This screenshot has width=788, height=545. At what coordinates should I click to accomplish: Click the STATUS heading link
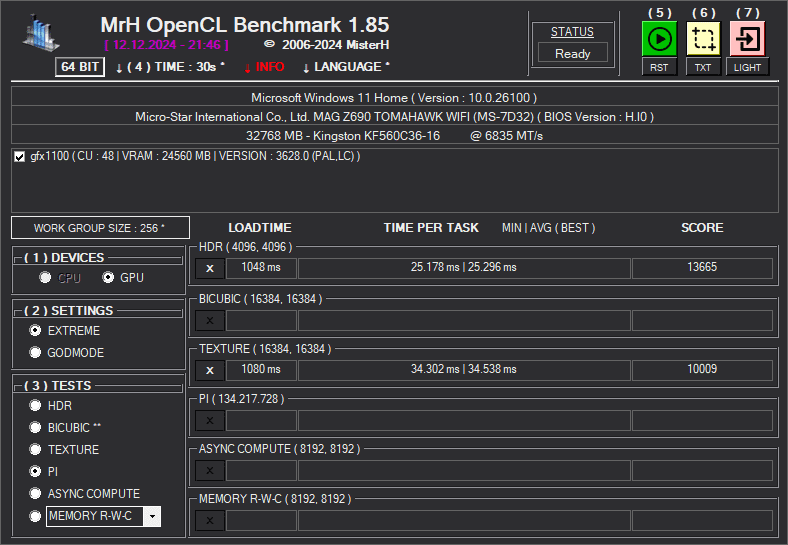click(x=572, y=32)
